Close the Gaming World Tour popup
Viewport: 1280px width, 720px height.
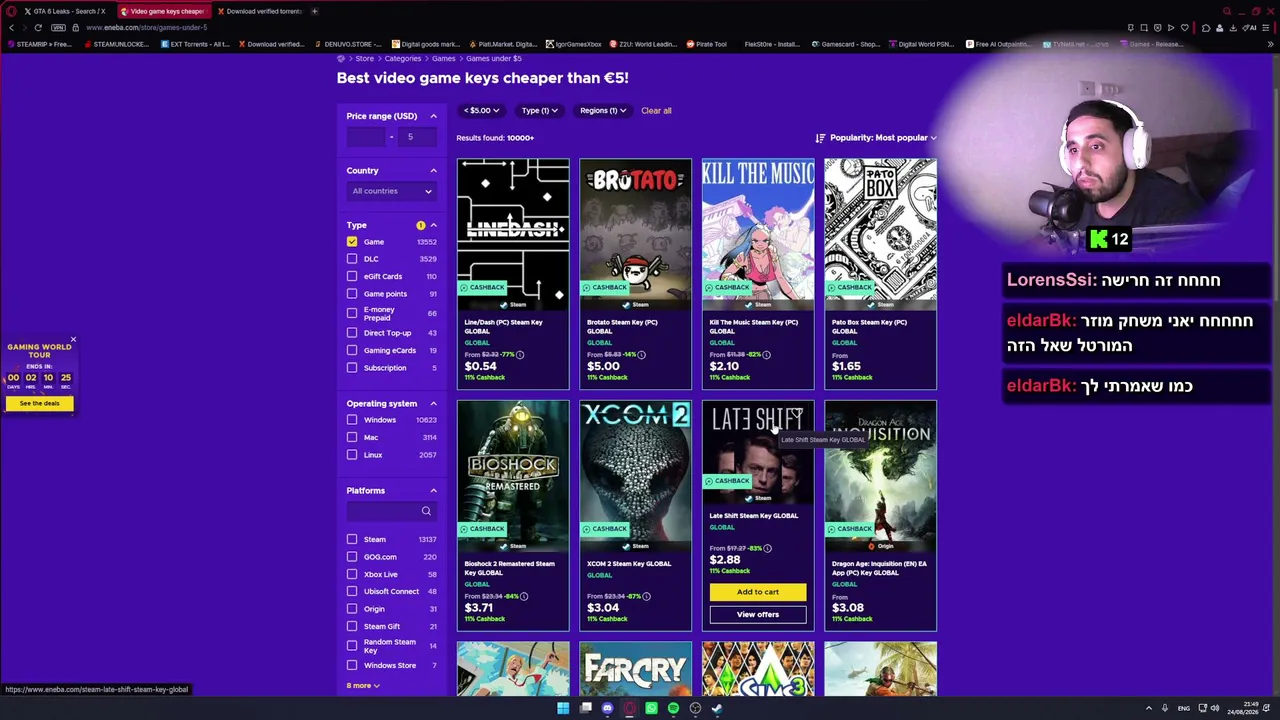coord(73,340)
